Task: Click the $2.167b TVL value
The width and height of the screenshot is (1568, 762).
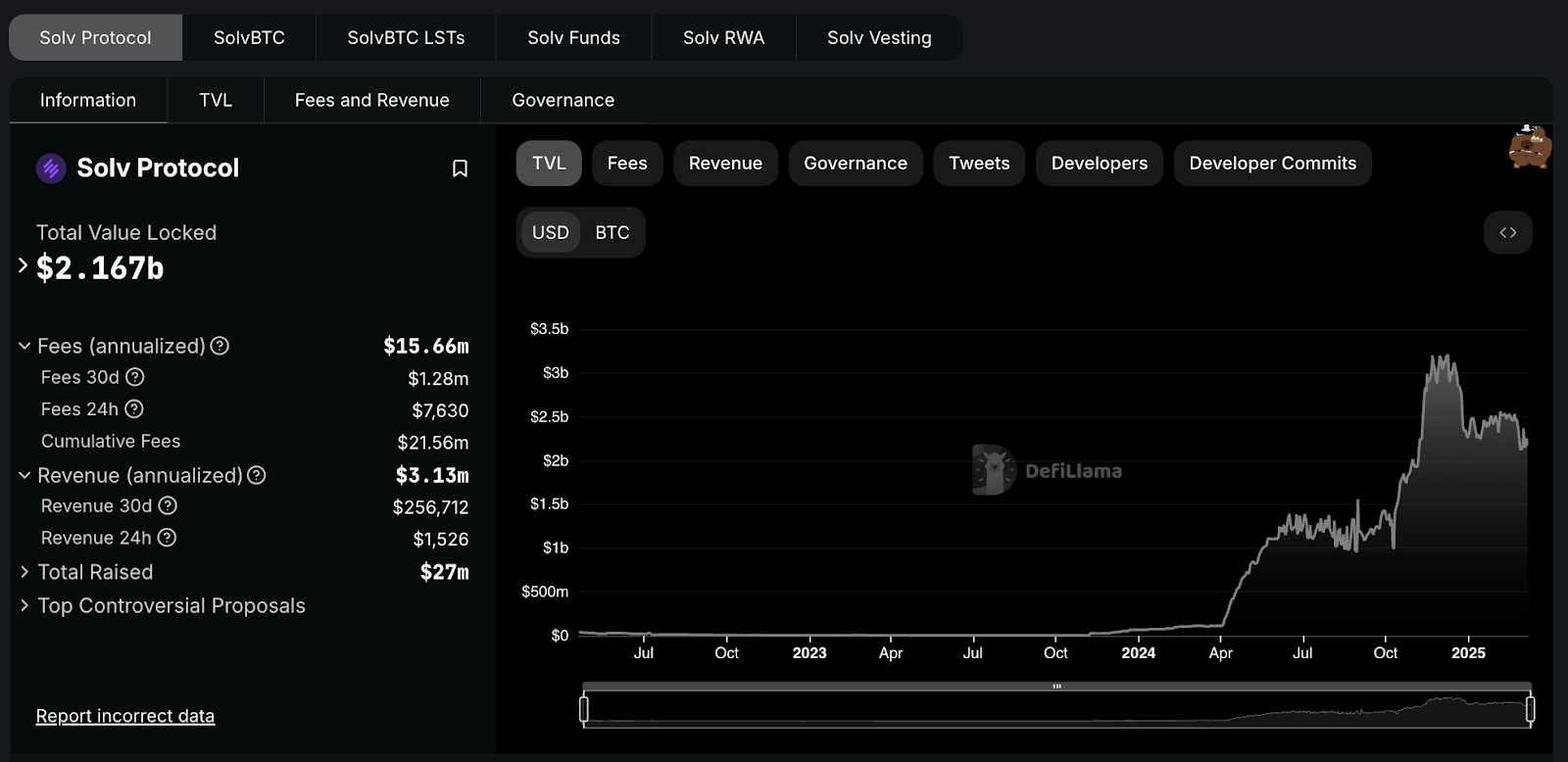Action: [x=100, y=267]
